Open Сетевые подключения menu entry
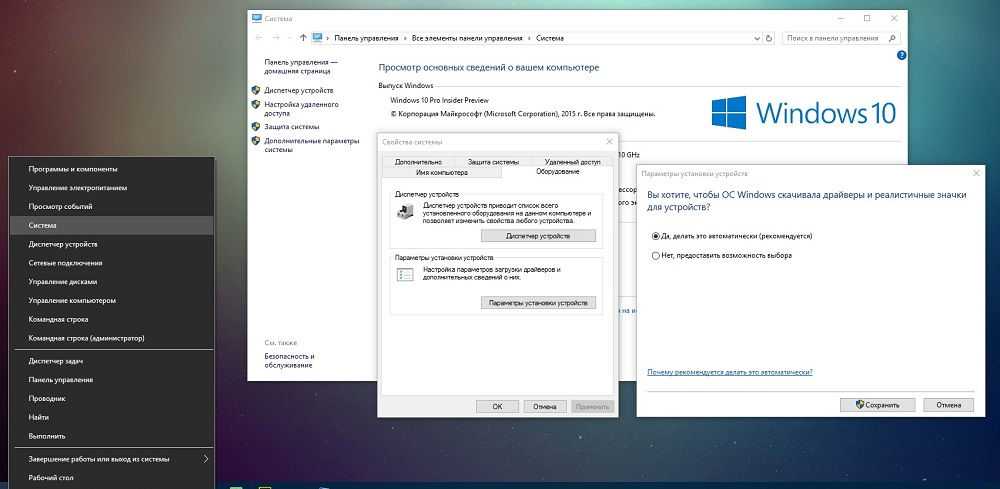Viewport: 1000px width, 489px height. pos(112,263)
